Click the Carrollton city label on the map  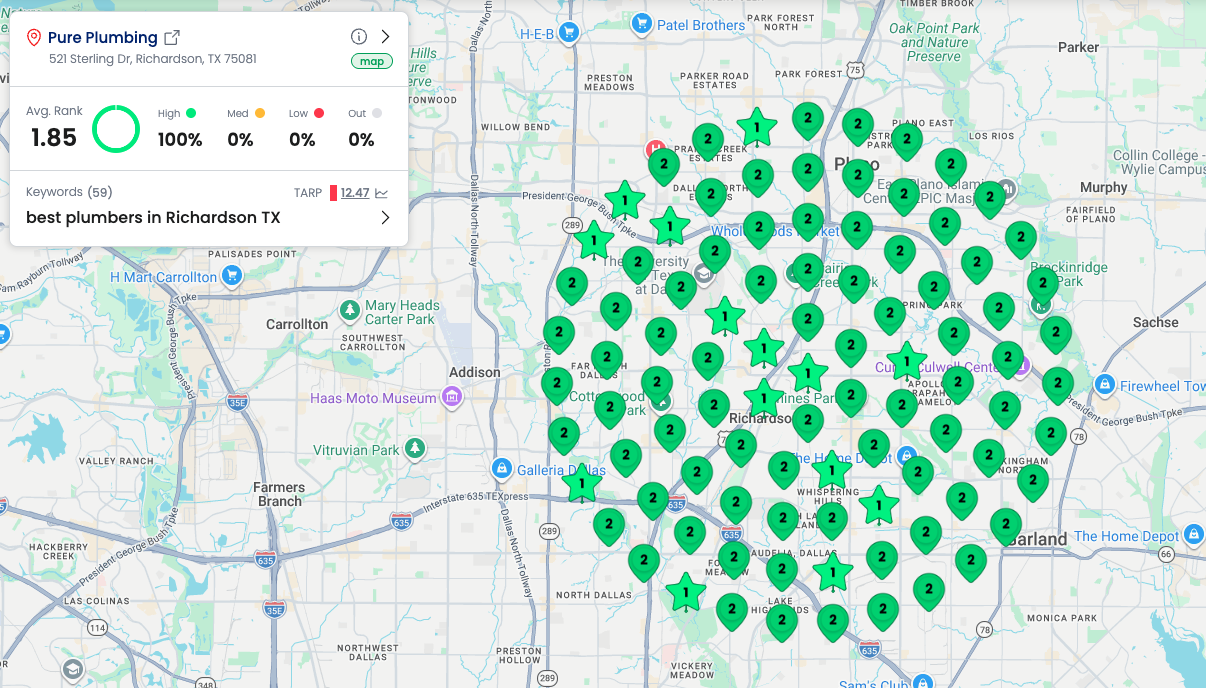tap(297, 324)
